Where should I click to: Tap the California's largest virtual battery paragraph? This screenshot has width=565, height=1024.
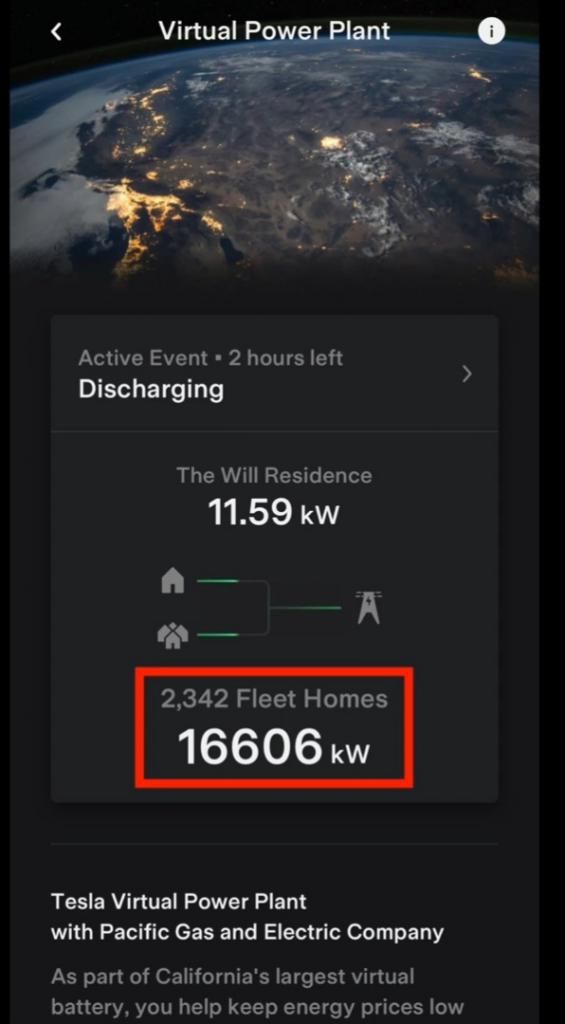(x=257, y=993)
